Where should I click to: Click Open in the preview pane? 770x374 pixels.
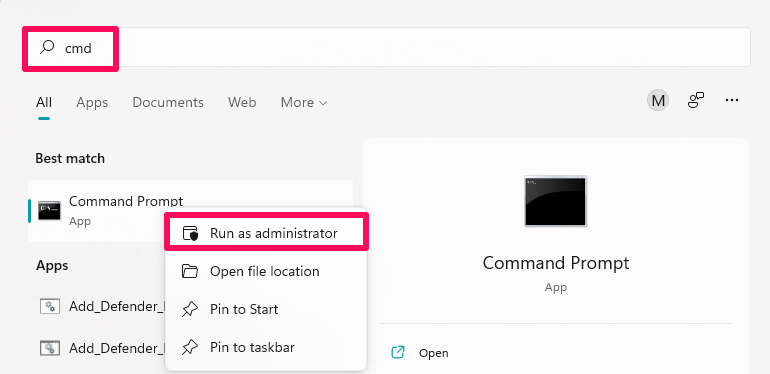click(x=434, y=353)
